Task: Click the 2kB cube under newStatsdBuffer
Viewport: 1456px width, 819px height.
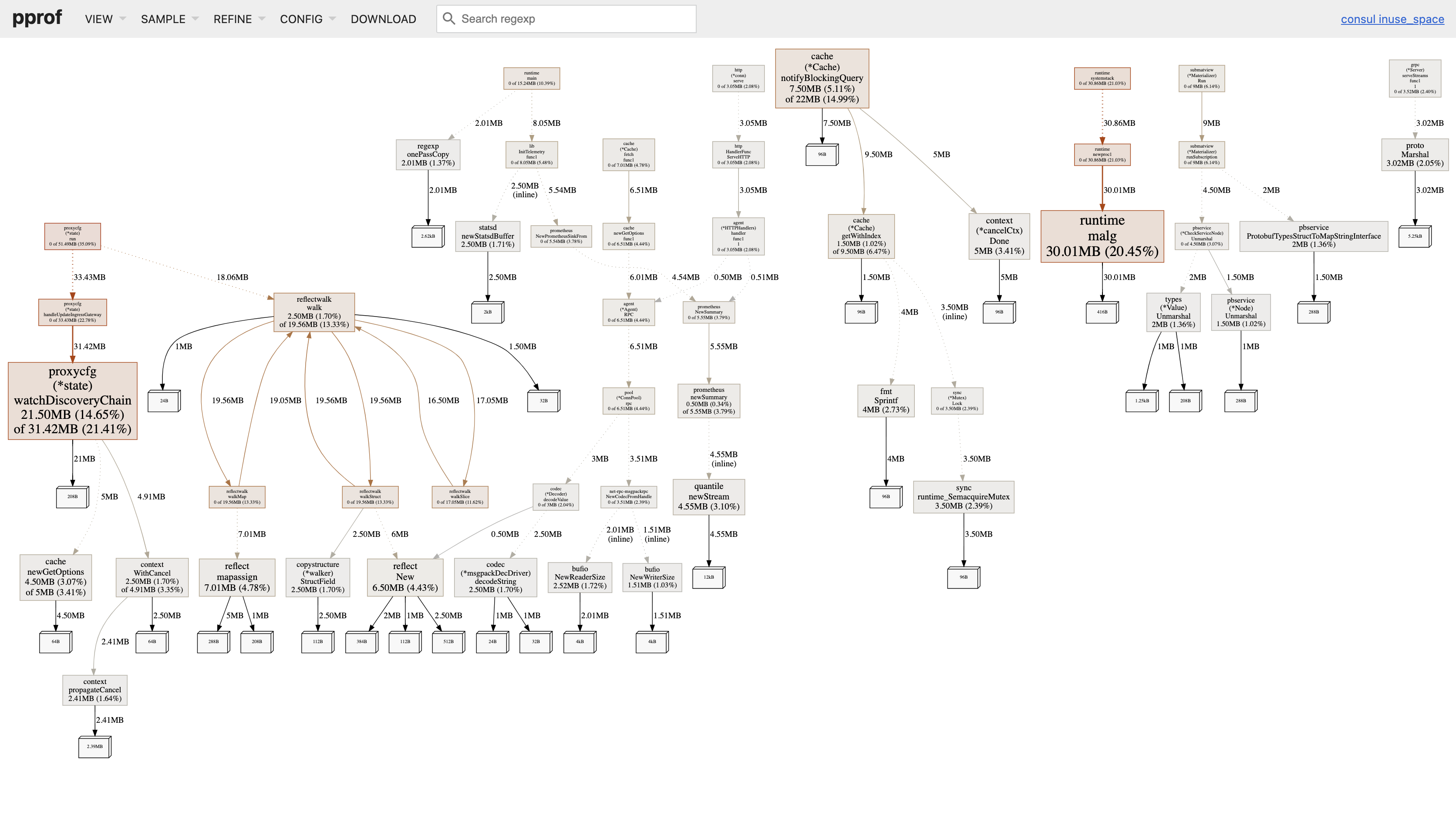Action: 487,312
